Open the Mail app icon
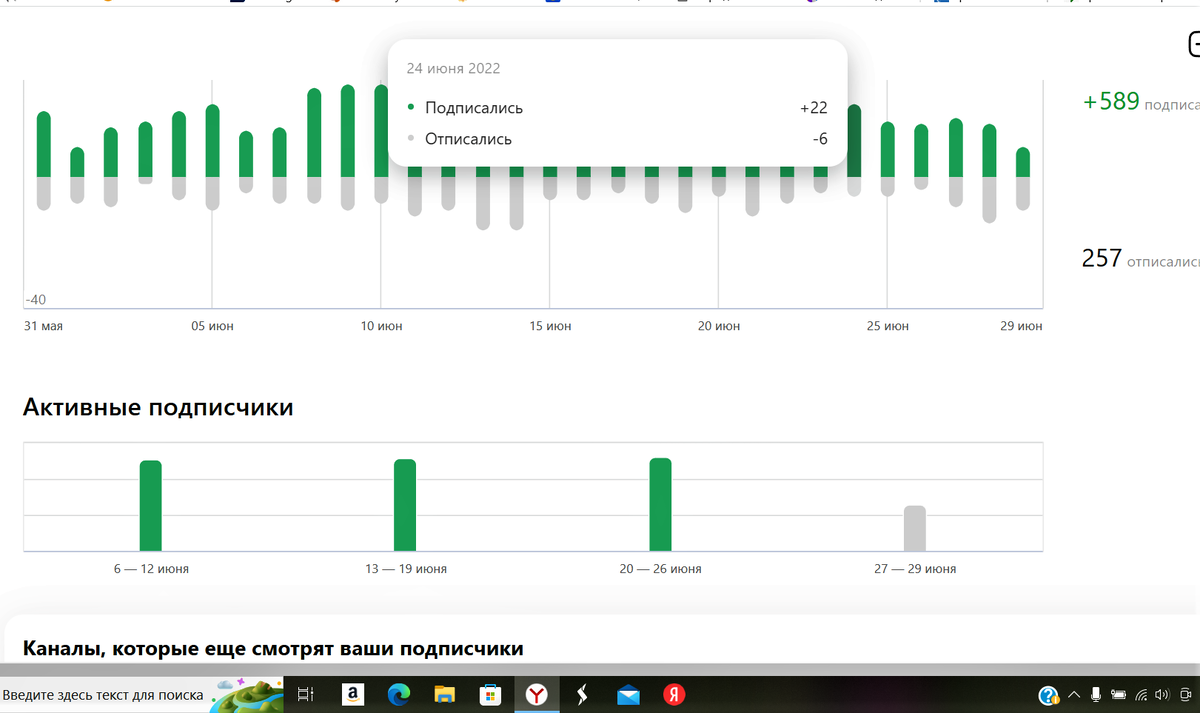1200x713 pixels. [x=628, y=694]
